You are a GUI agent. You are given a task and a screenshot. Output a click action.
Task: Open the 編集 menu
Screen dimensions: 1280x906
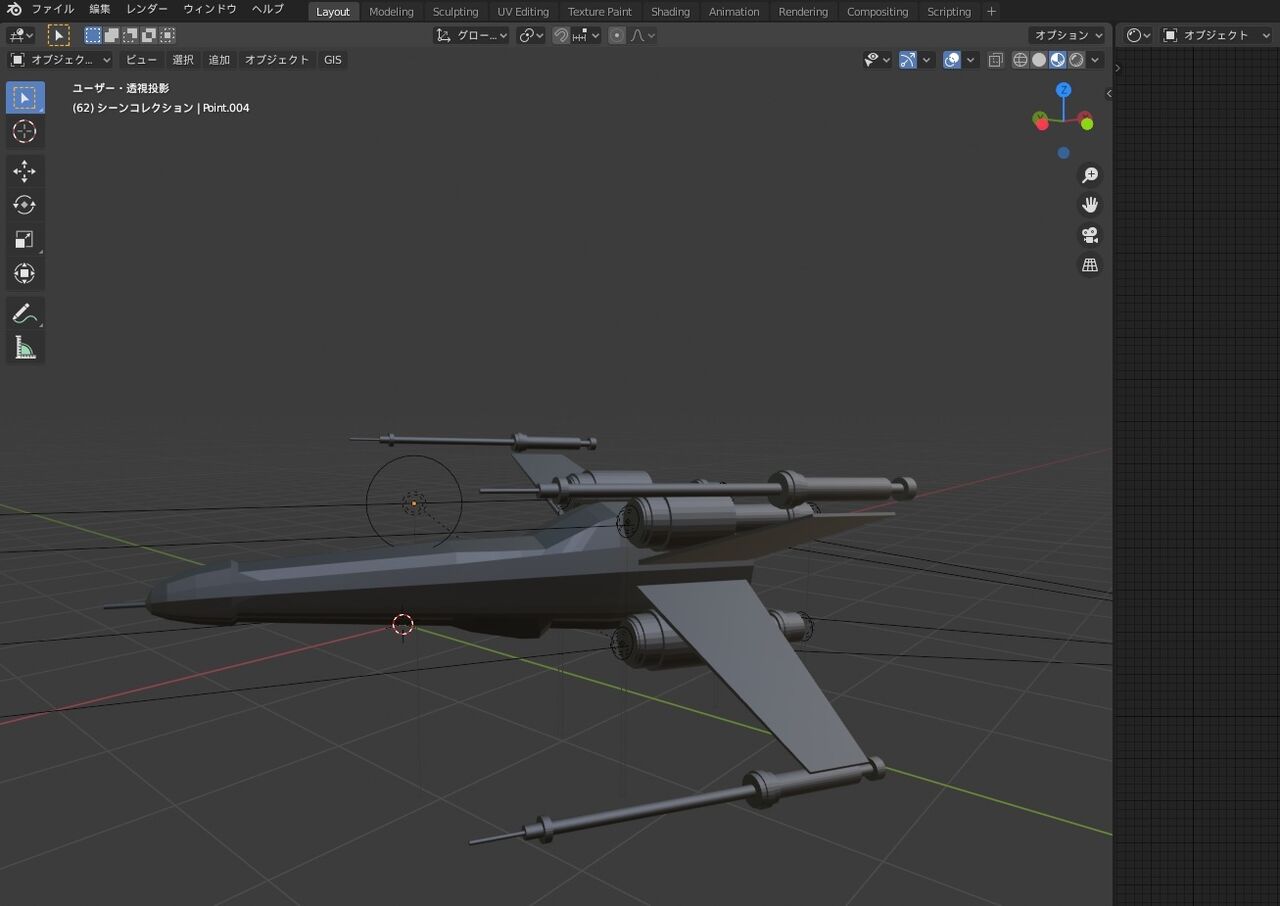click(100, 10)
